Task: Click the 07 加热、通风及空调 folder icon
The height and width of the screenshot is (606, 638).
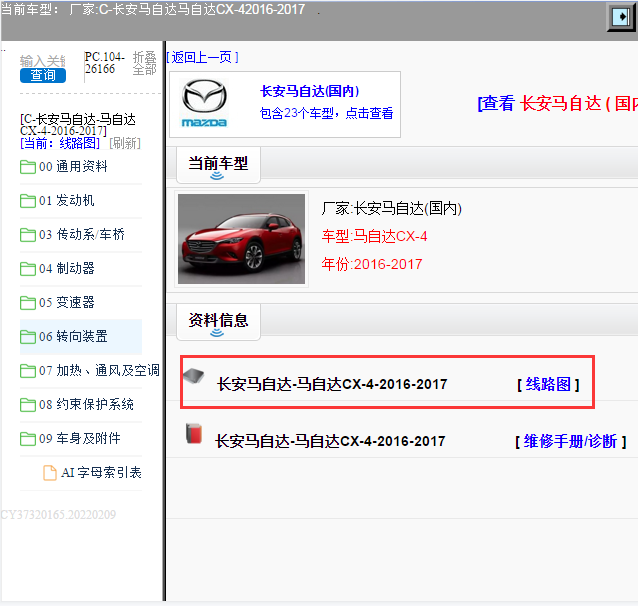Action: 28,371
